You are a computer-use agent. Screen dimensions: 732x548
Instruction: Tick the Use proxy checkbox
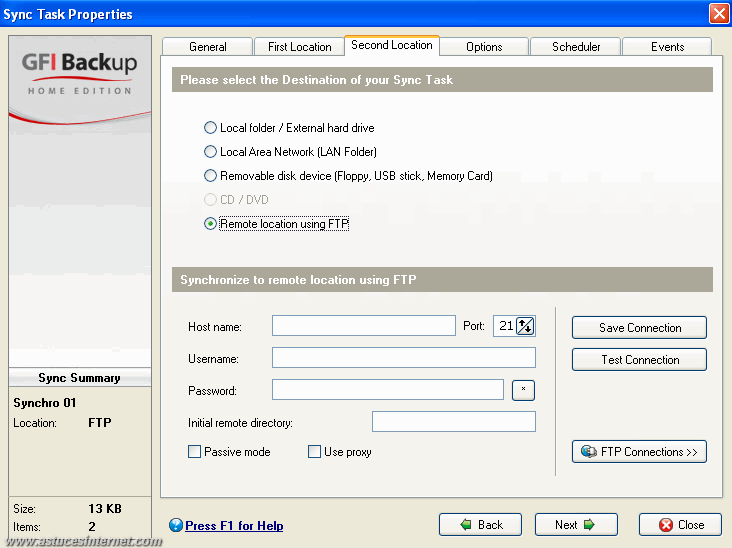(314, 452)
